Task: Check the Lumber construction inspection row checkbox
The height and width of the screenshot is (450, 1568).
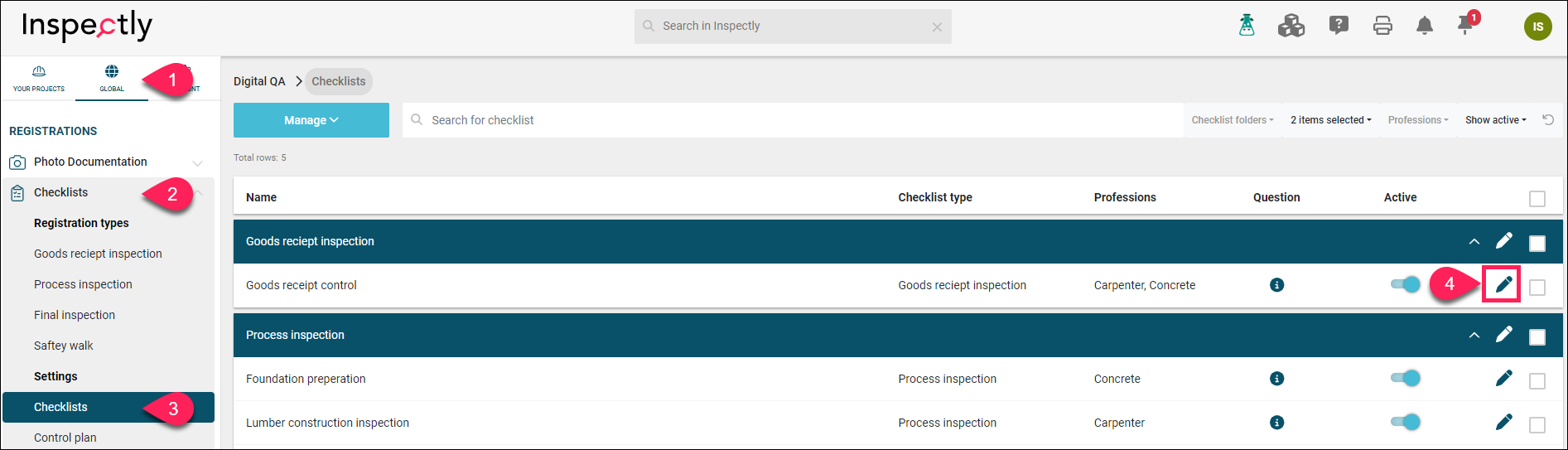Action: pyautogui.click(x=1537, y=425)
